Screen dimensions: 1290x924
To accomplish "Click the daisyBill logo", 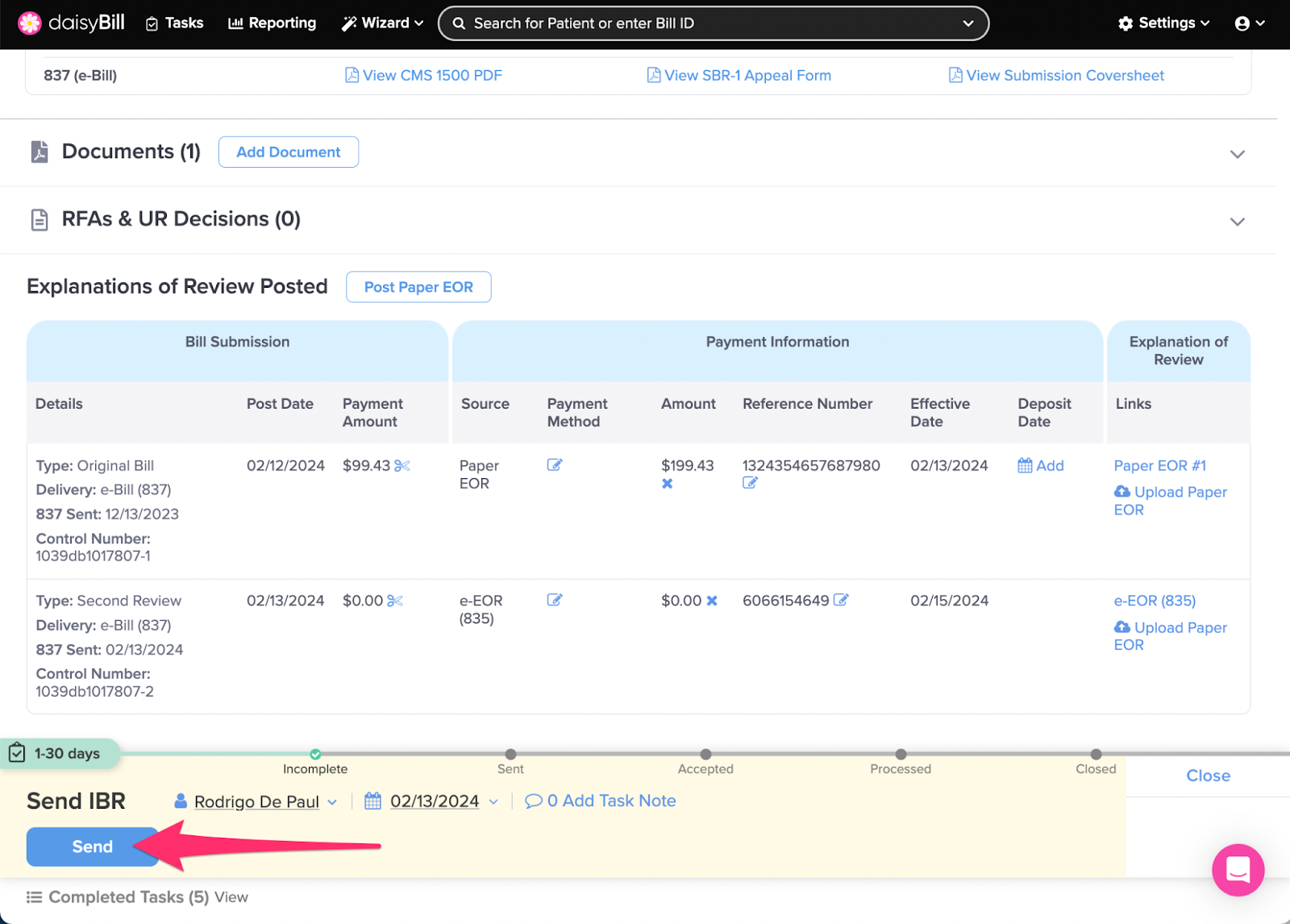I will point(71,23).
